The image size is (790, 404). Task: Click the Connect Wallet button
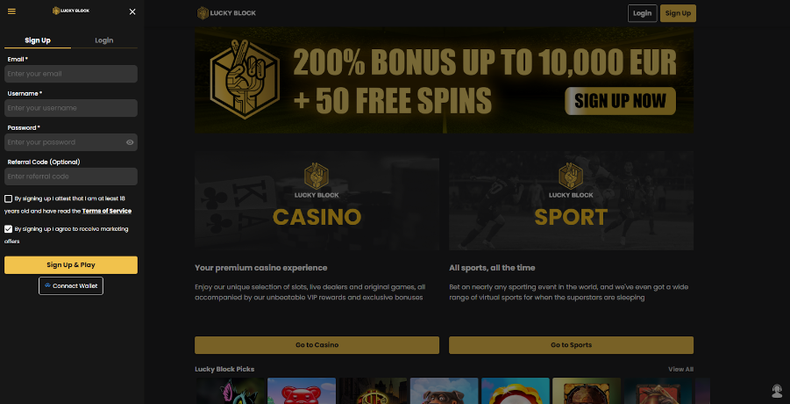point(71,286)
